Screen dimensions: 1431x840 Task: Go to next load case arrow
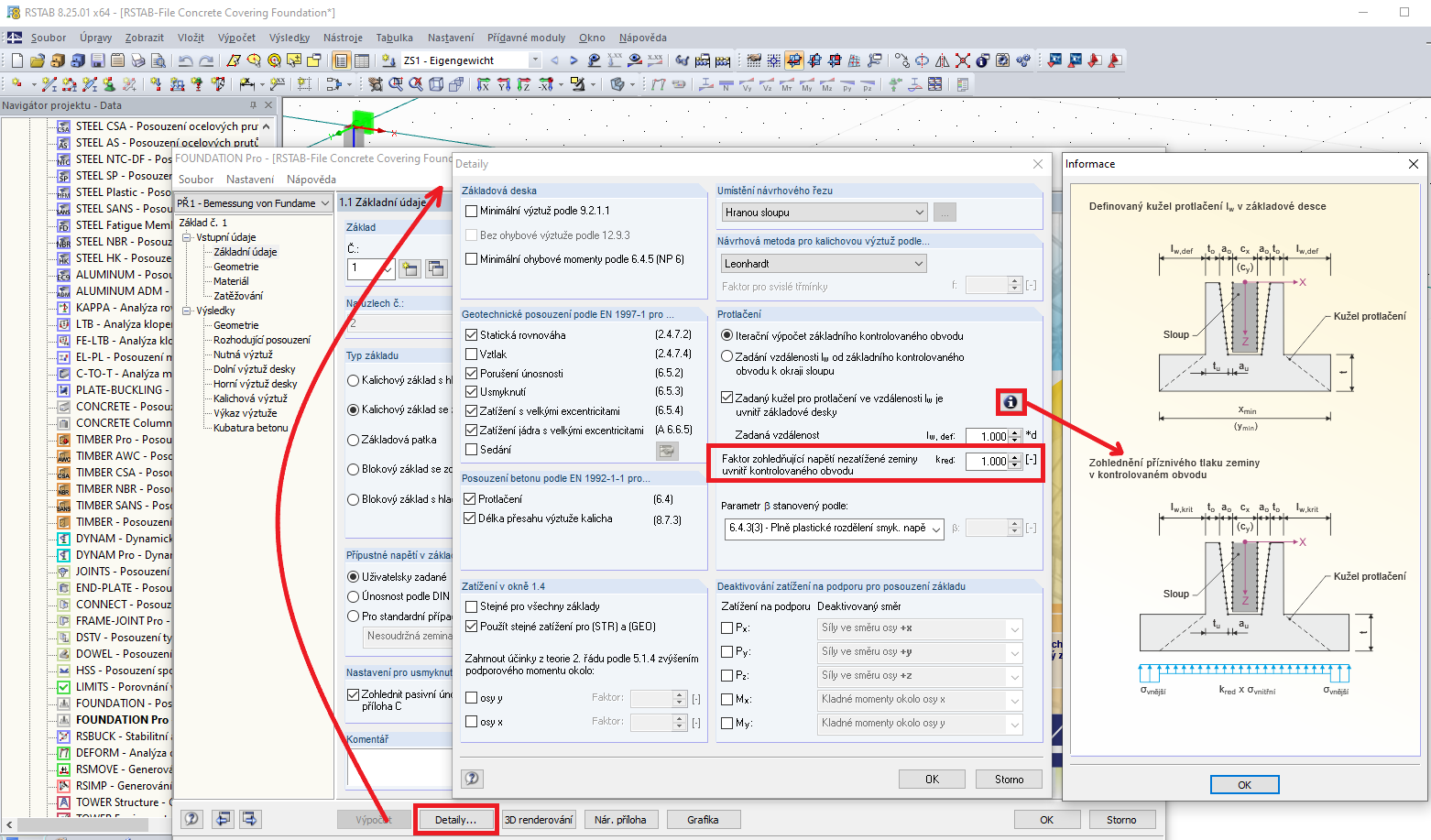coord(574,60)
